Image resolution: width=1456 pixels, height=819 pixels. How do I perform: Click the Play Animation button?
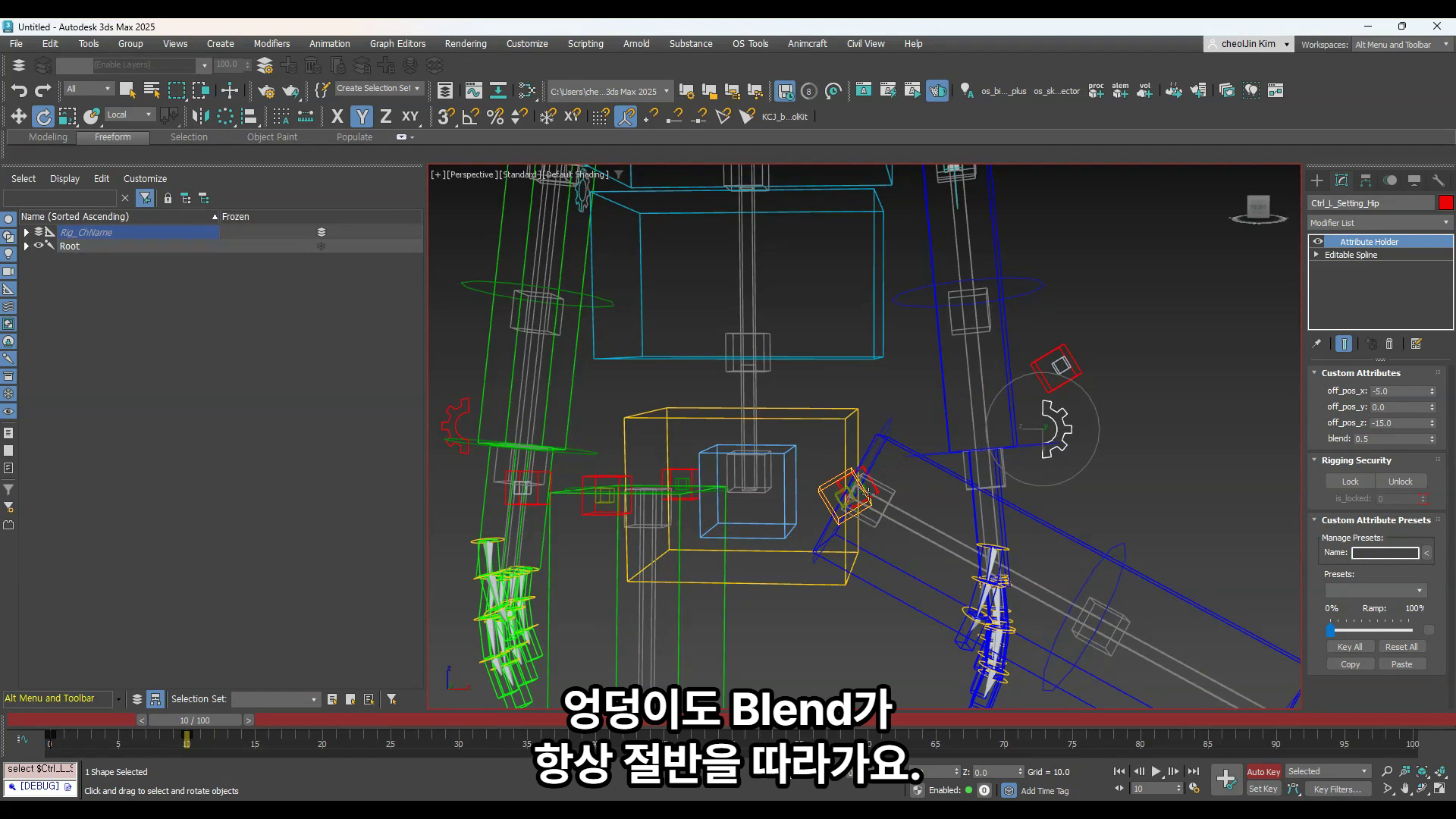coord(1156,771)
